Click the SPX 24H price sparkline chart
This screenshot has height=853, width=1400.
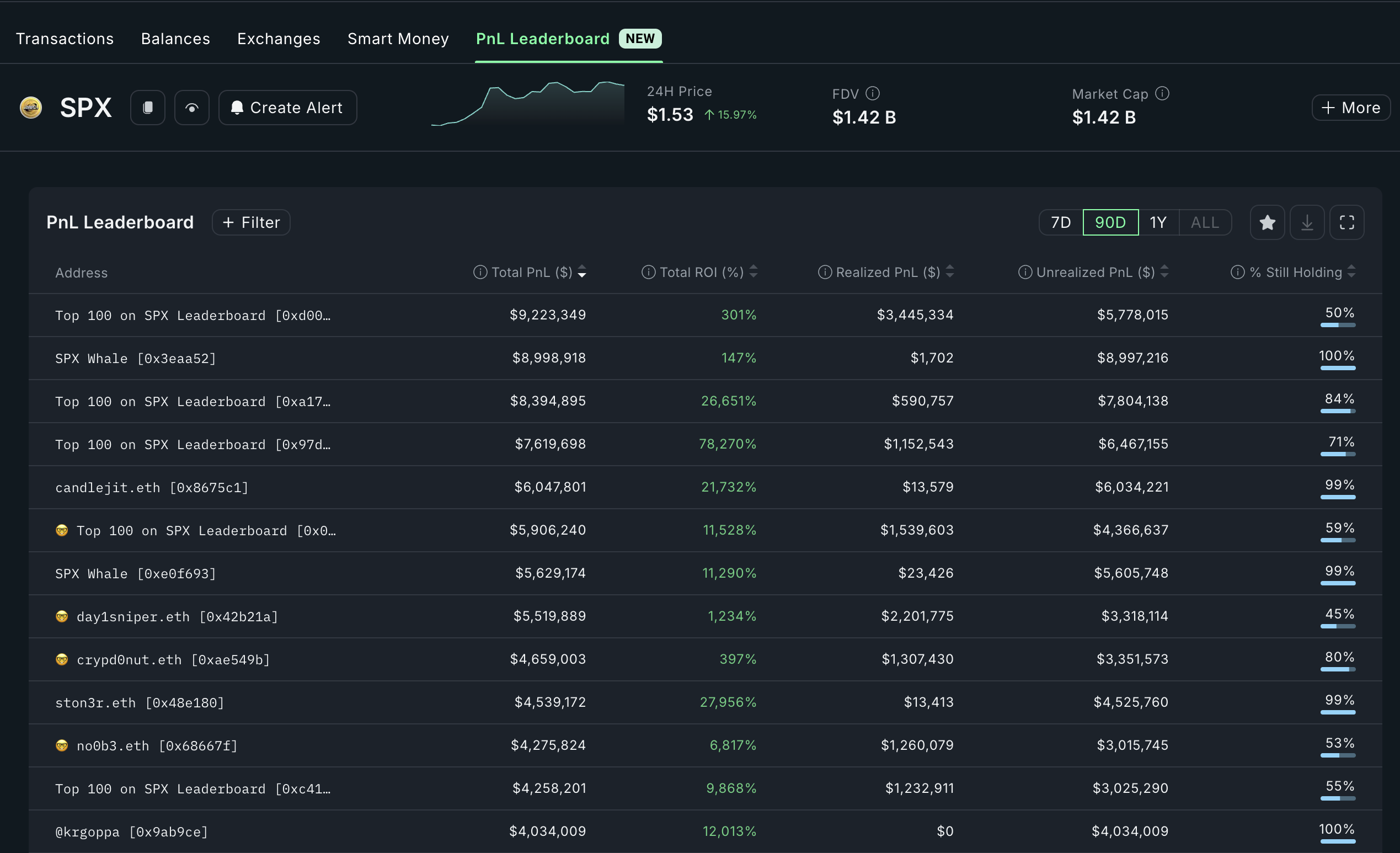coord(527,103)
